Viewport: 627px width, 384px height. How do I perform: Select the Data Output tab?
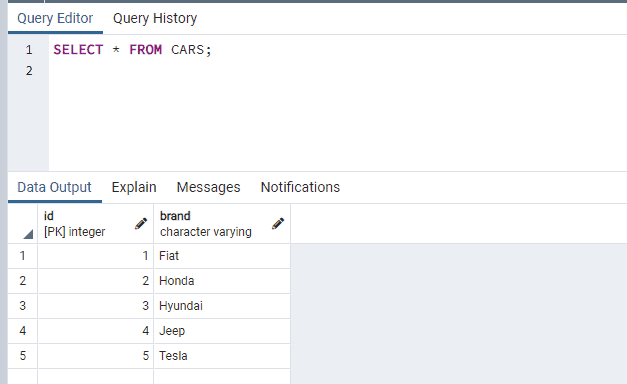54,187
